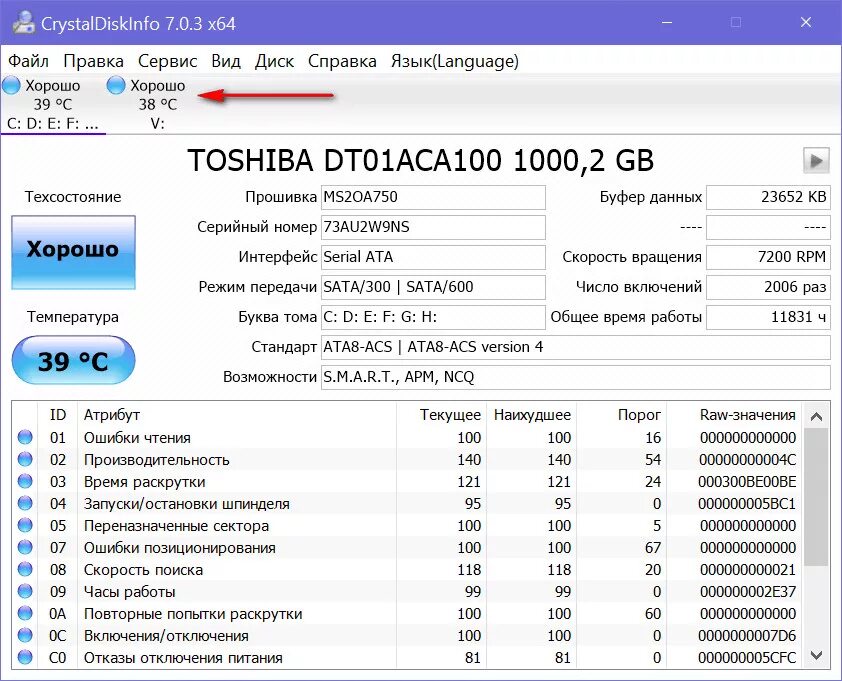Click raw value 0000000007D6
This screenshot has height=681, width=842.
coord(747,636)
